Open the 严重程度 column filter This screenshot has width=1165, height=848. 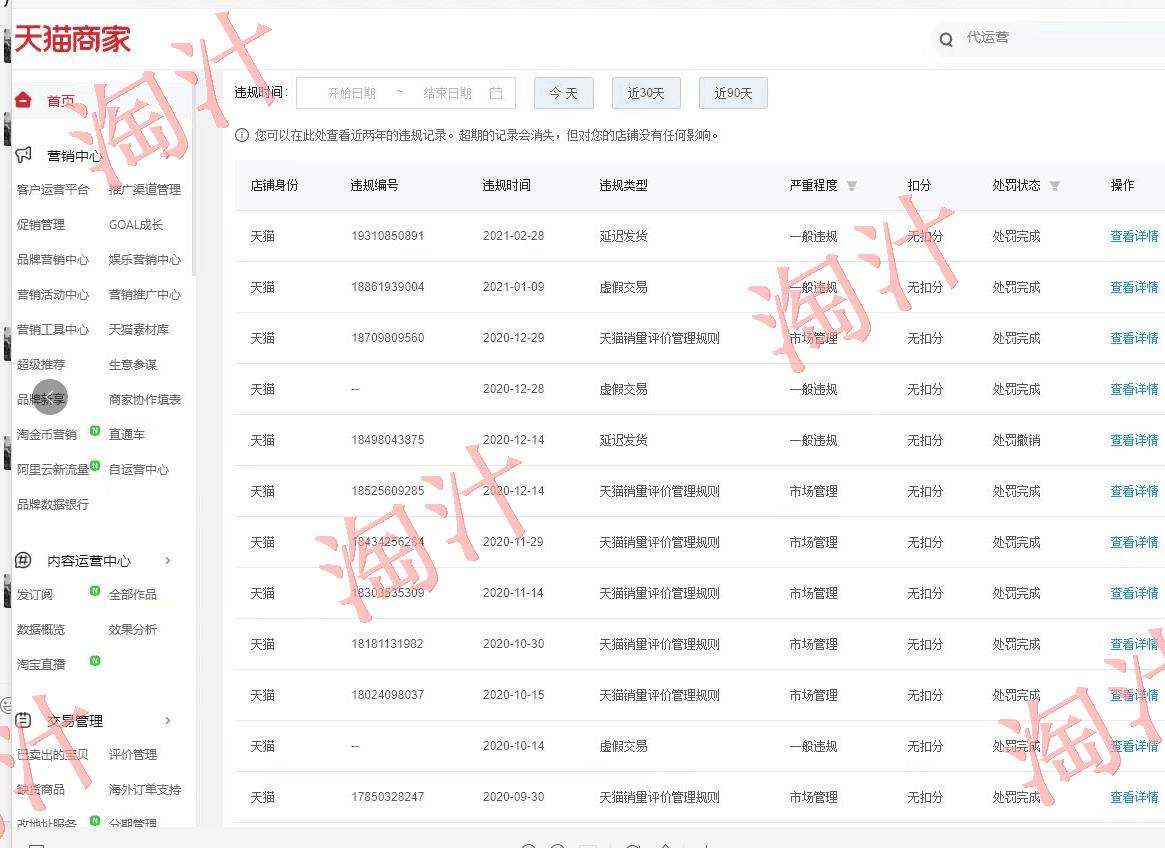[851, 186]
